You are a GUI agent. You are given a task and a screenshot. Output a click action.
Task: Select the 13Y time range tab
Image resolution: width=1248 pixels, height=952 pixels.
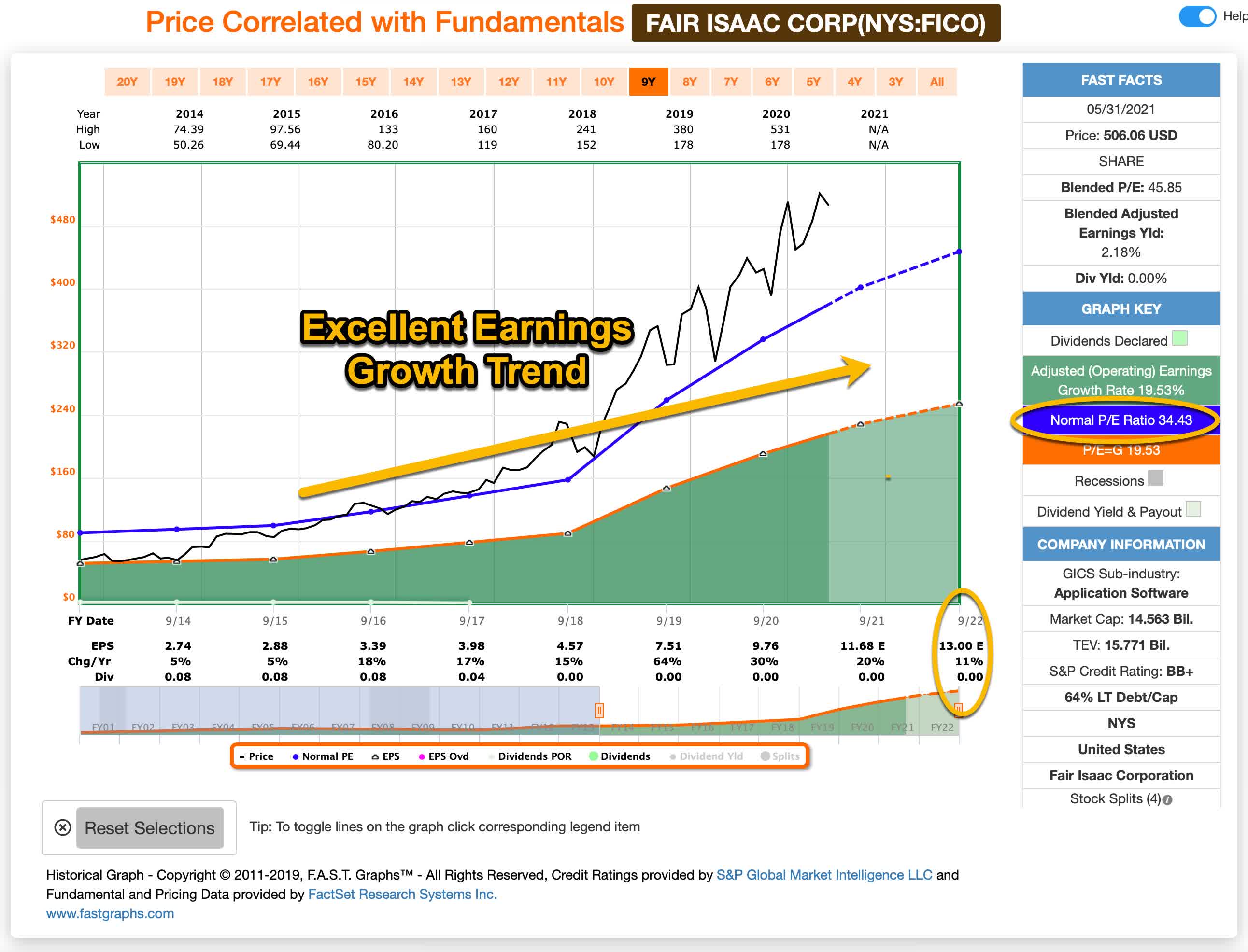pyautogui.click(x=461, y=82)
